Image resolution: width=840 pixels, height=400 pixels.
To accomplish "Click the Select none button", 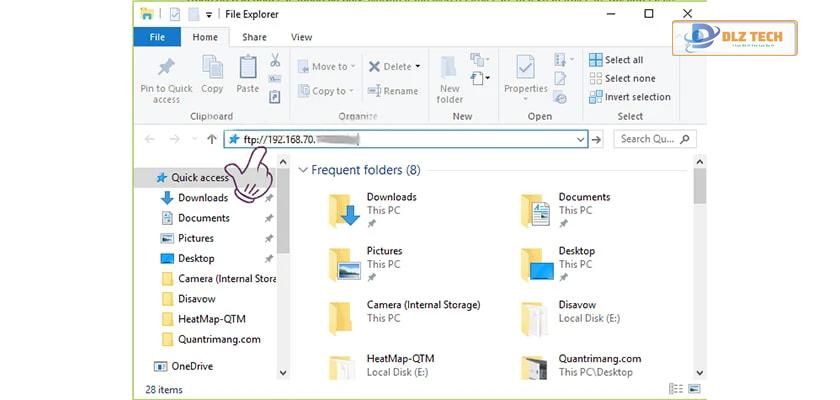I will [x=622, y=79].
